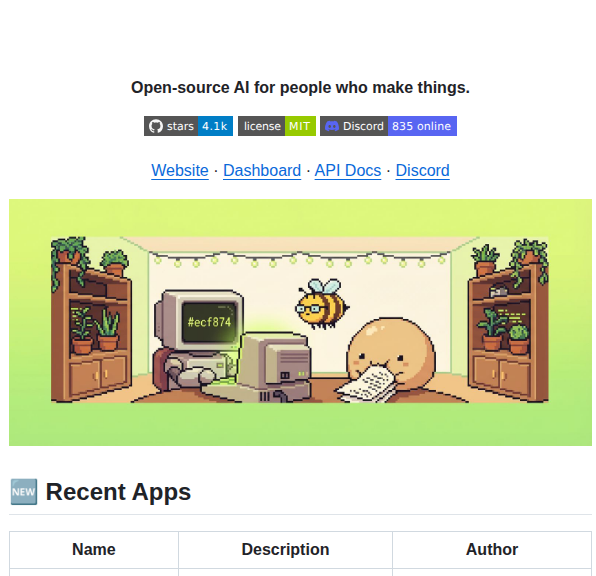Image resolution: width=596 pixels, height=576 pixels.
Task: Open the Website link
Action: click(180, 170)
